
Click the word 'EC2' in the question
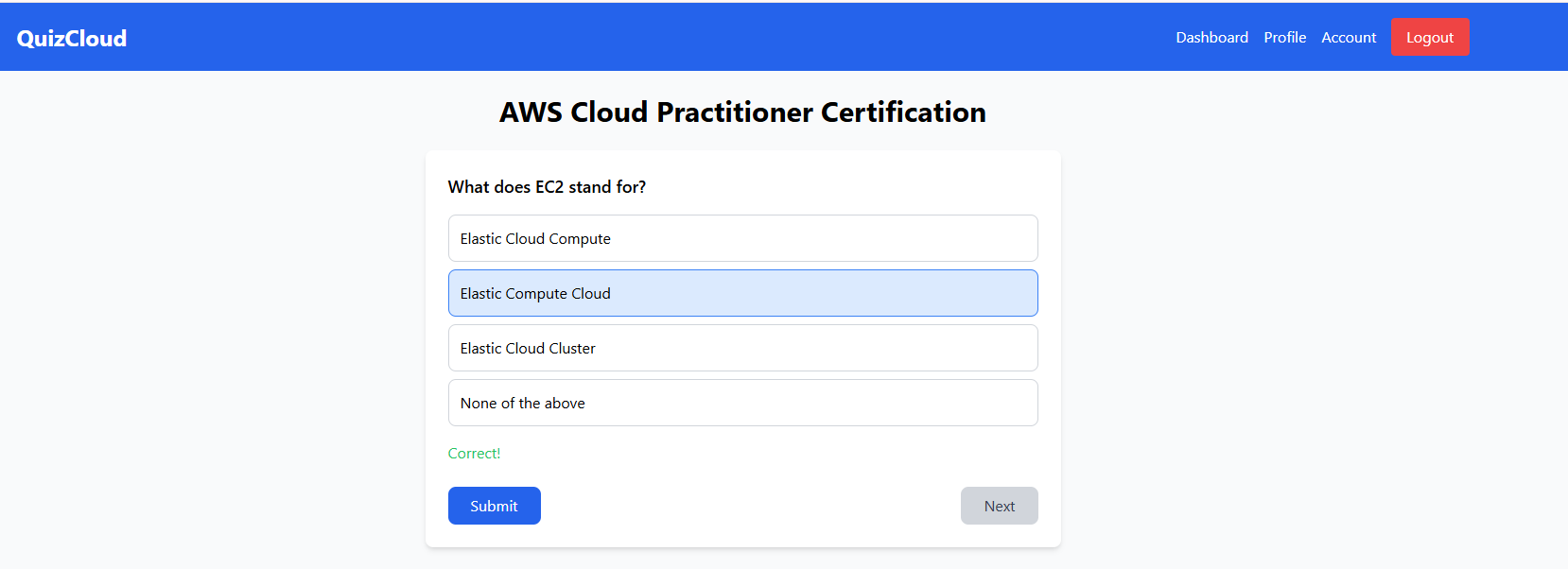click(549, 187)
